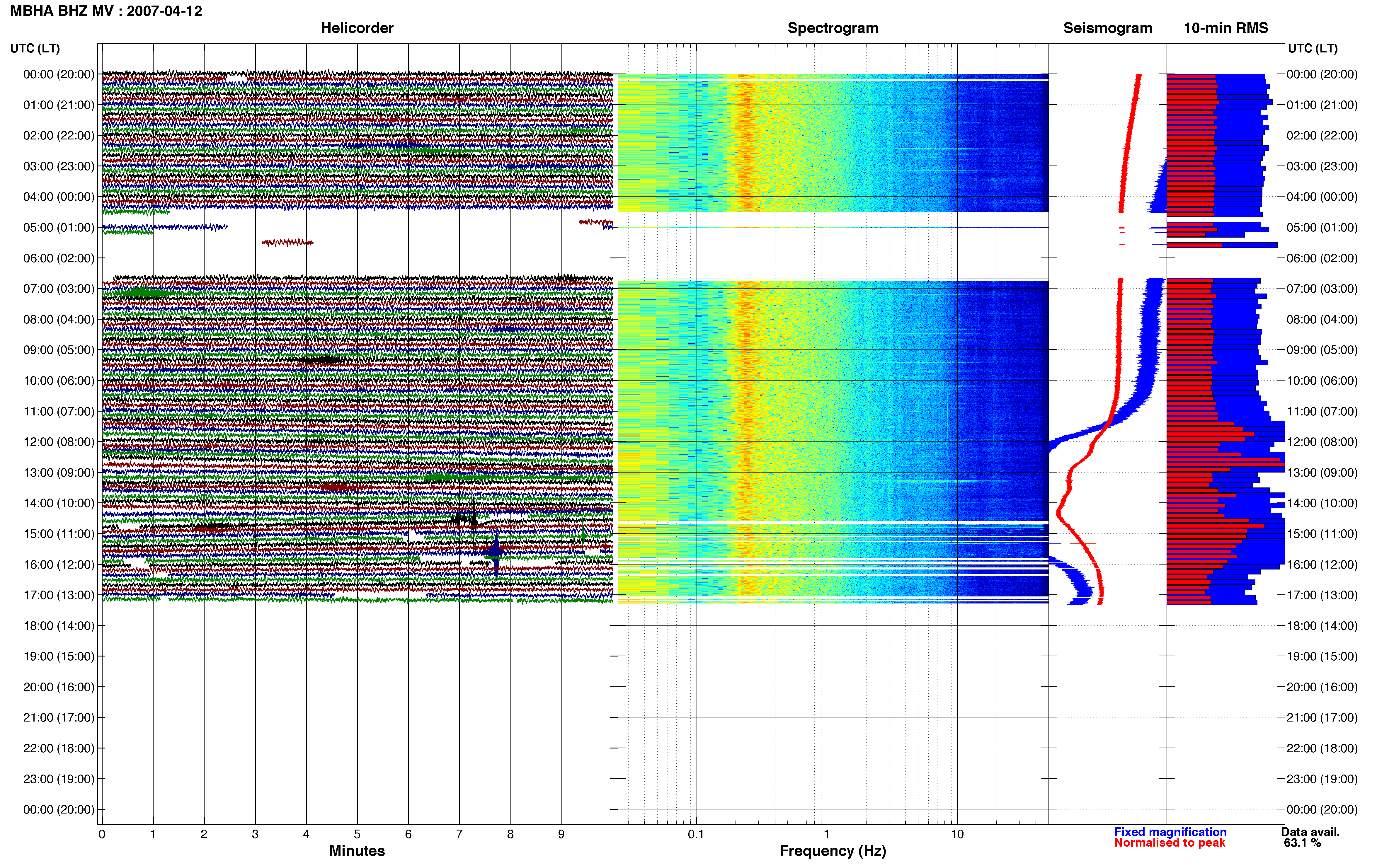The image size is (1389, 868).
Task: Click the isolated maroon trace fragment near minute 3.5
Action: (288, 243)
